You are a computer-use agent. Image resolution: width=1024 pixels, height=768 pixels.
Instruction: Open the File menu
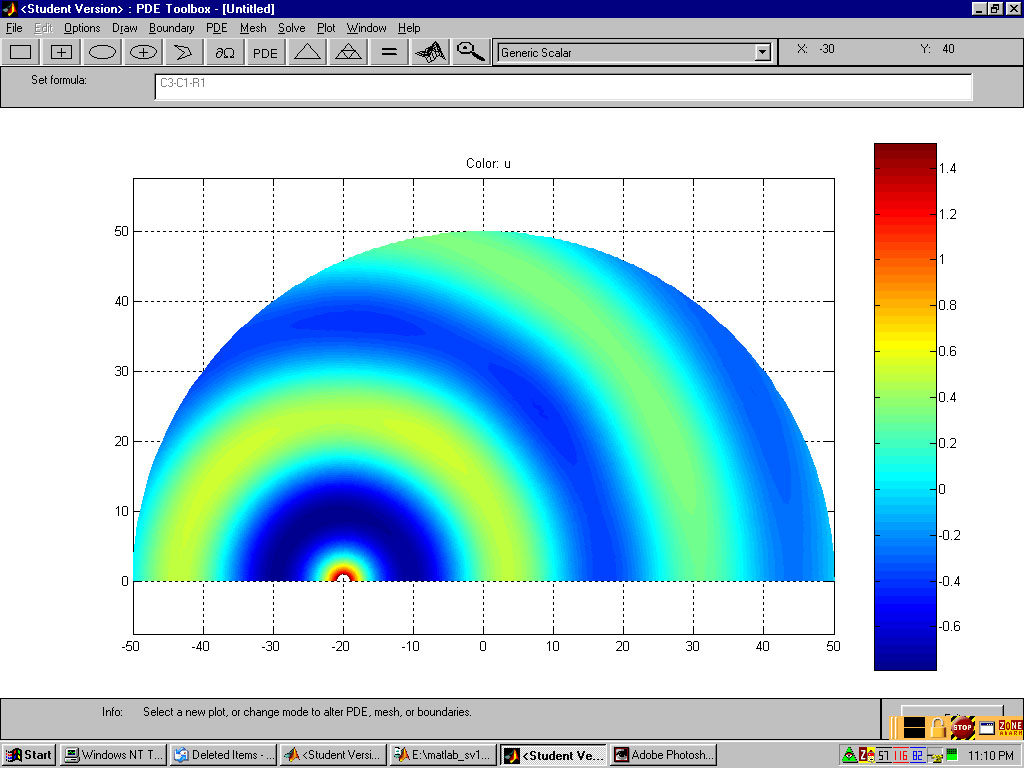pyautogui.click(x=14, y=28)
